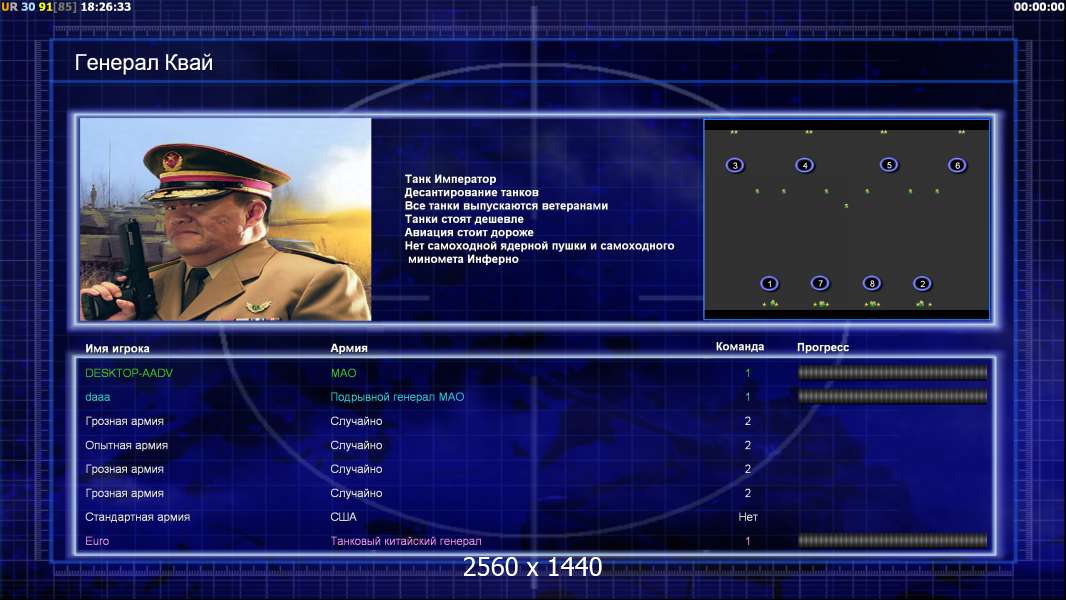Click 'Случайно' in the Опытная армия row

click(356, 445)
